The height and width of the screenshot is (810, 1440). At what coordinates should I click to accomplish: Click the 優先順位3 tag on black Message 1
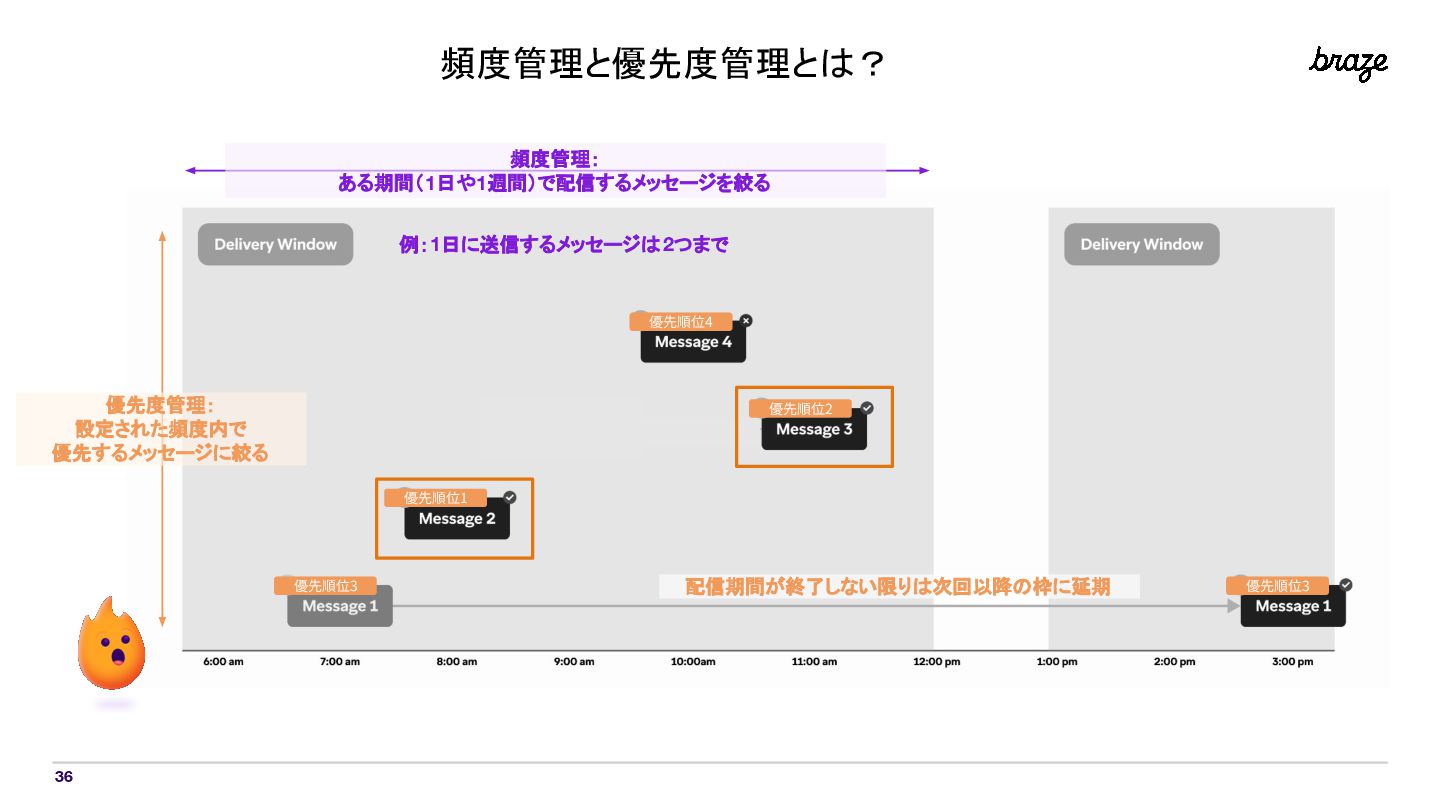(1277, 586)
